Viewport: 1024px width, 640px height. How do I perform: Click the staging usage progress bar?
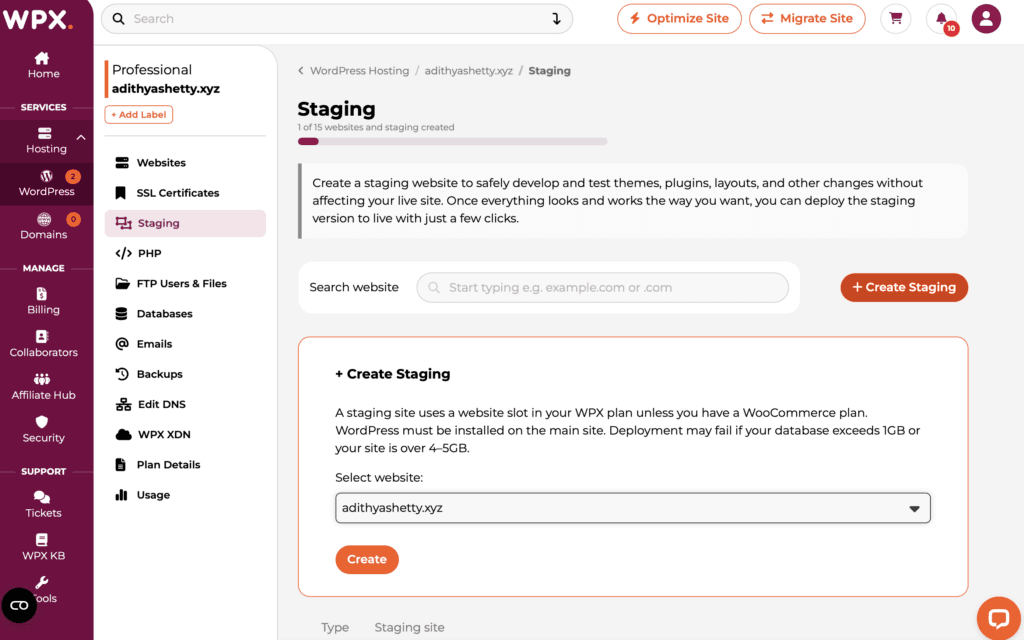pyautogui.click(x=452, y=141)
